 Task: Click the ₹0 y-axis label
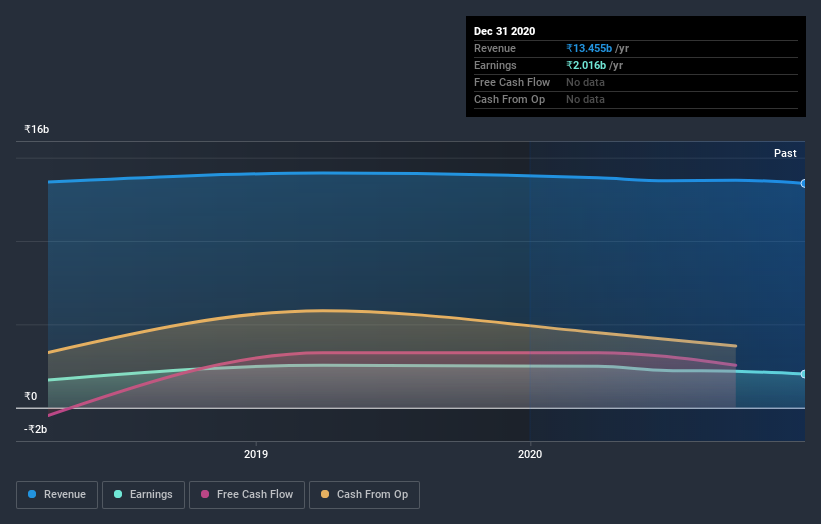[30, 396]
